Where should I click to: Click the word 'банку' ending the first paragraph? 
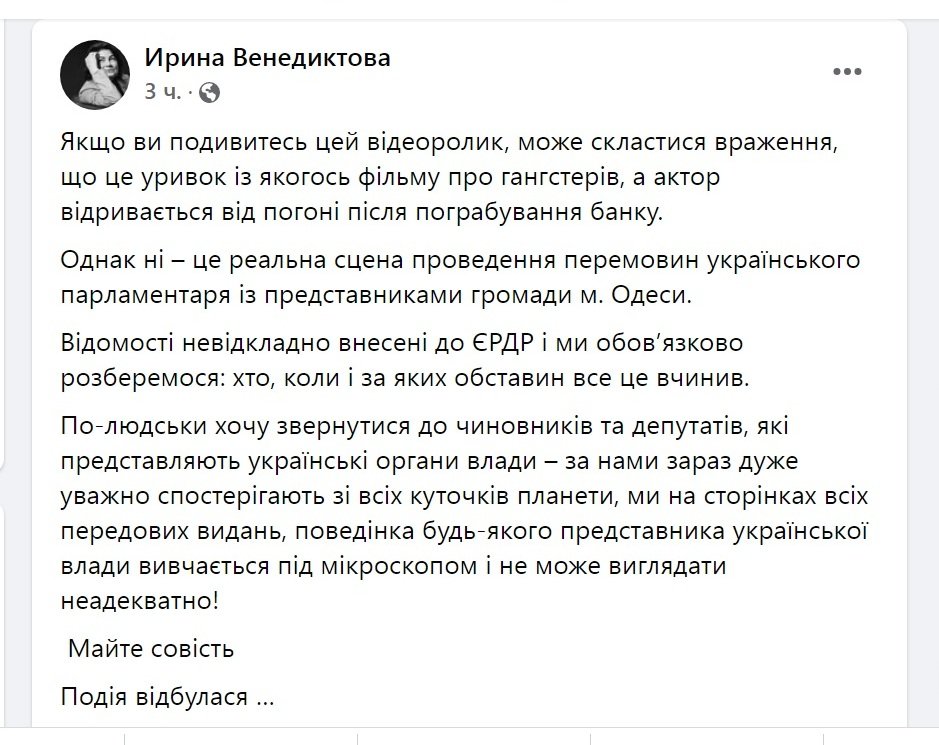[626, 213]
